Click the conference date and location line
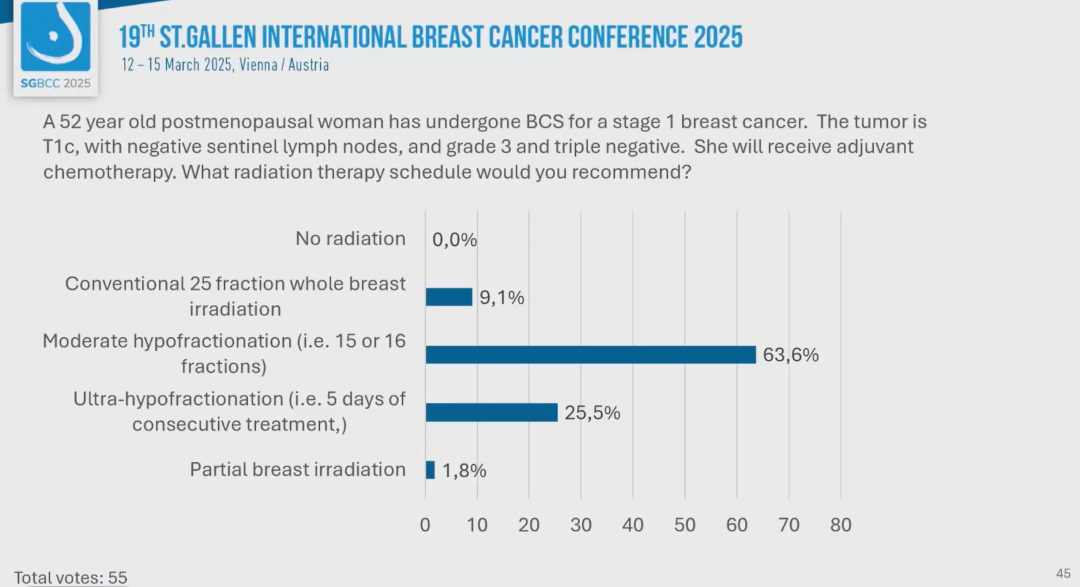Screen dimensions: 1080x587 click(225, 65)
